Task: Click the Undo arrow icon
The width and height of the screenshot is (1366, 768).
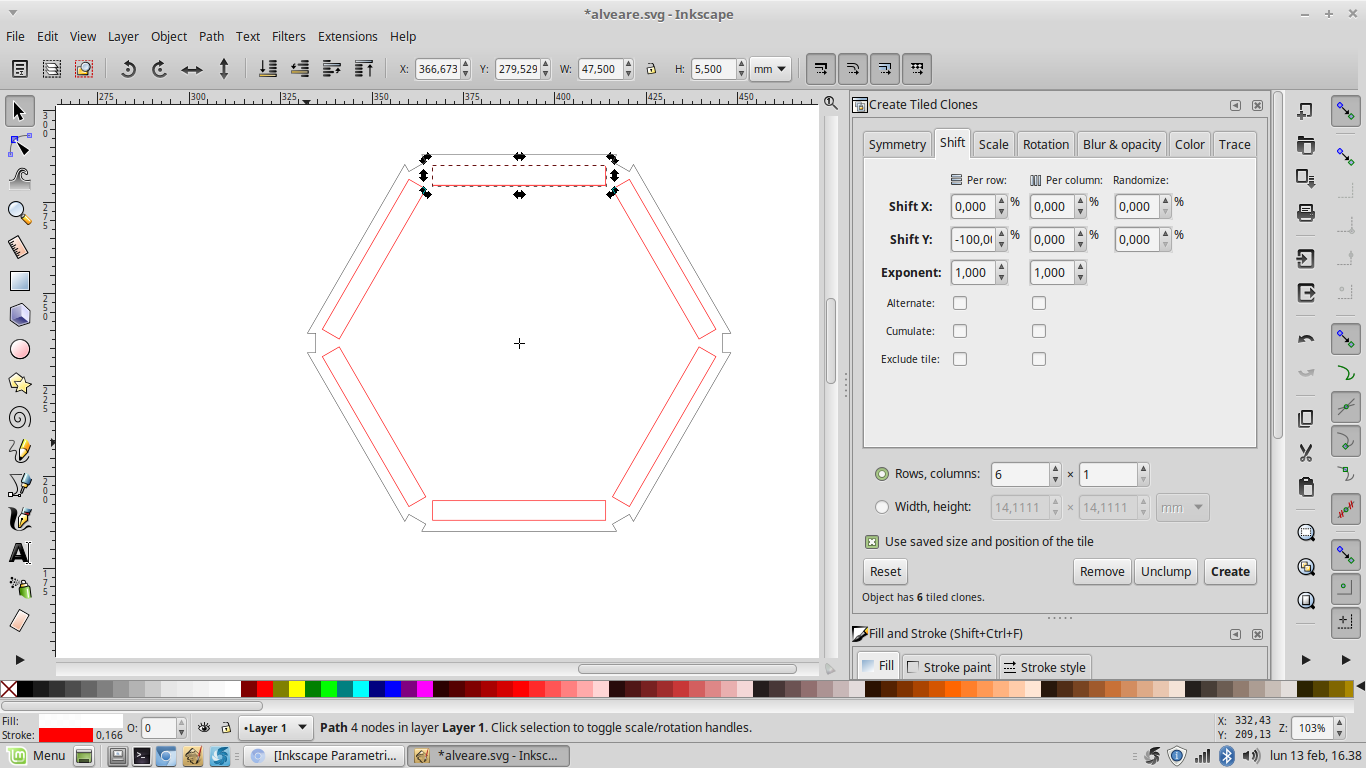Action: 1305,339
